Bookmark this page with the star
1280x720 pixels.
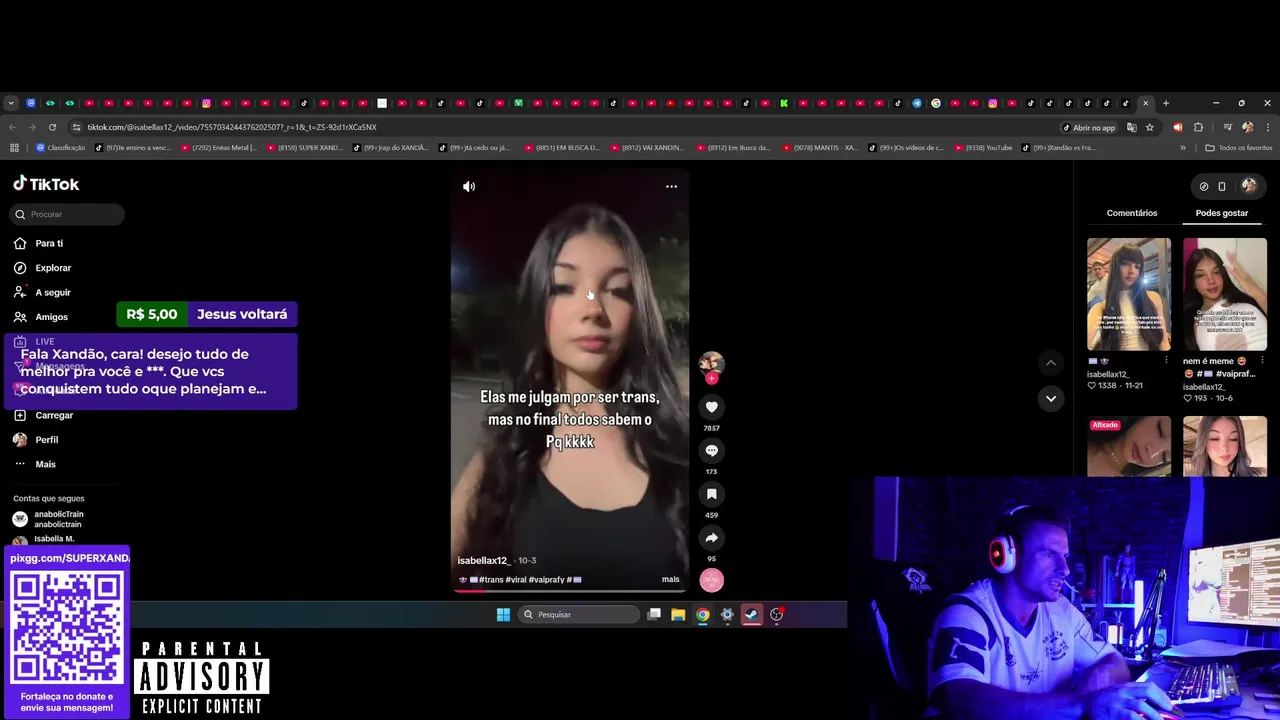click(1150, 127)
